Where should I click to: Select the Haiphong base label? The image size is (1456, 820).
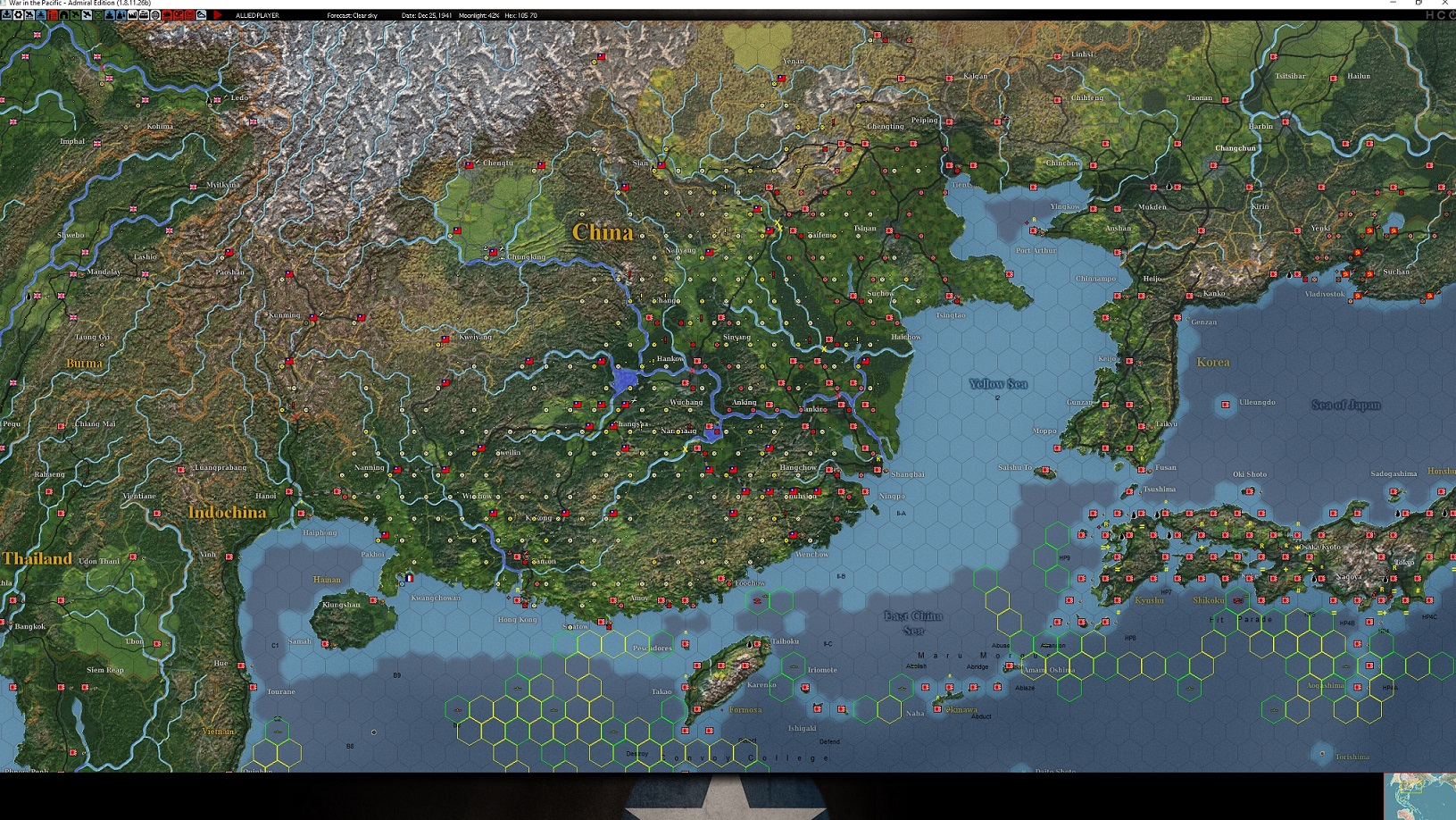tap(320, 532)
